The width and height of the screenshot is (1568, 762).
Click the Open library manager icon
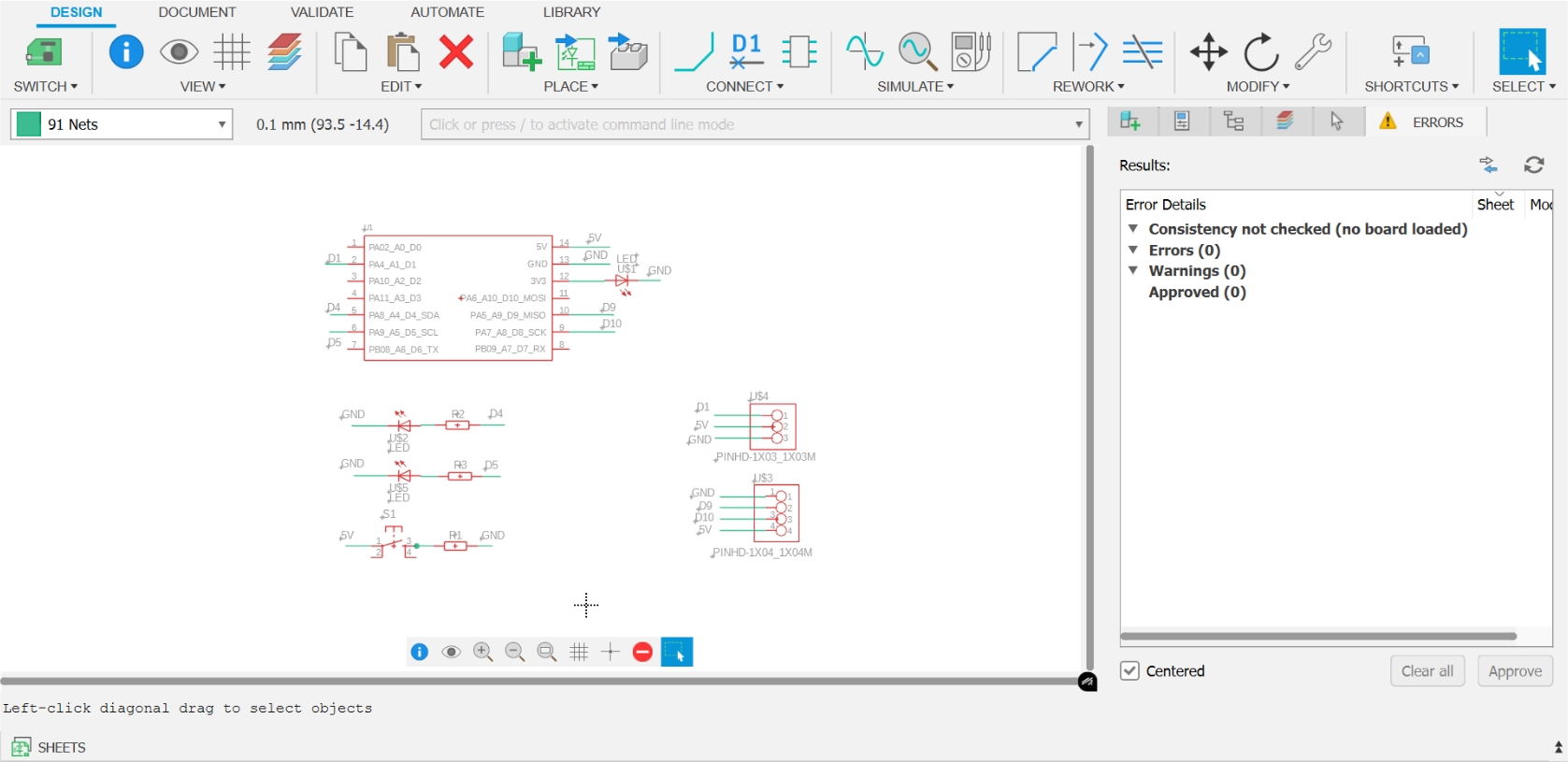pos(628,52)
